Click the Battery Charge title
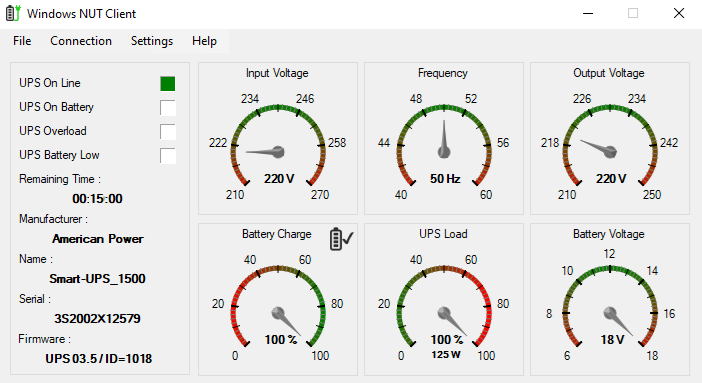This screenshot has height=383, width=702. [277, 234]
